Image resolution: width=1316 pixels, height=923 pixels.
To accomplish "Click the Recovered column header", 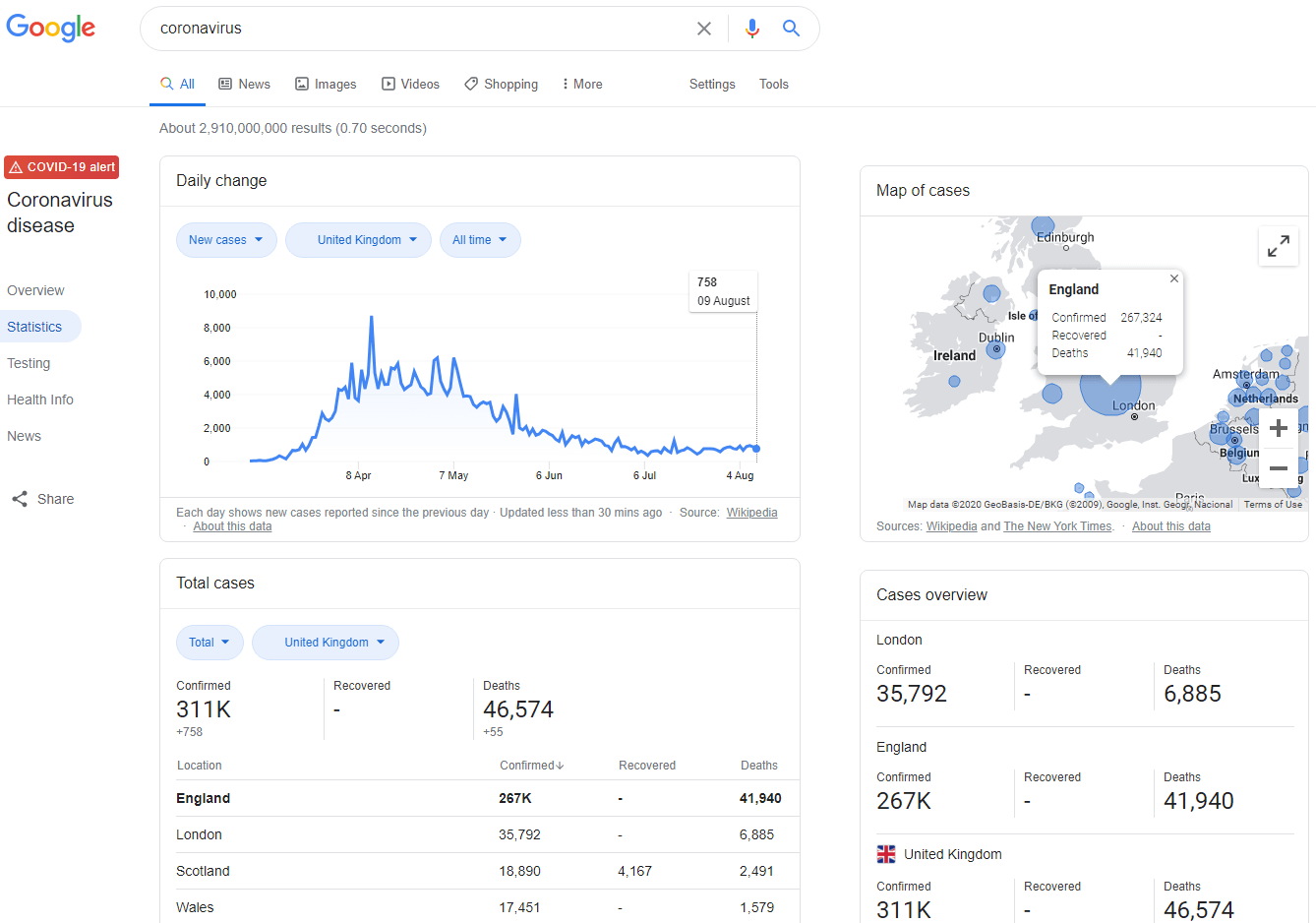I will coord(646,766).
